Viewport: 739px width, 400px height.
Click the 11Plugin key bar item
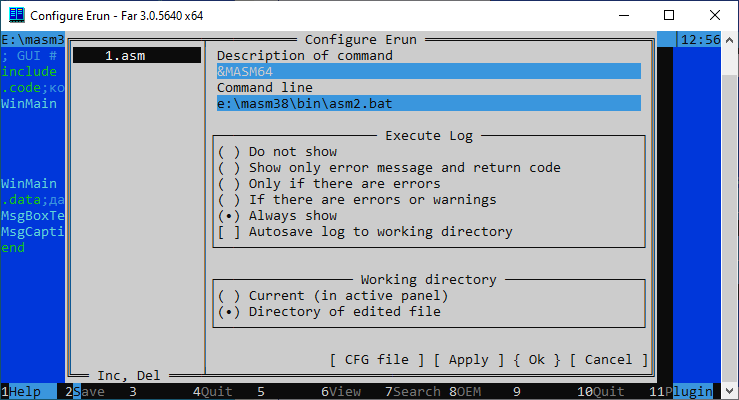(x=686, y=392)
